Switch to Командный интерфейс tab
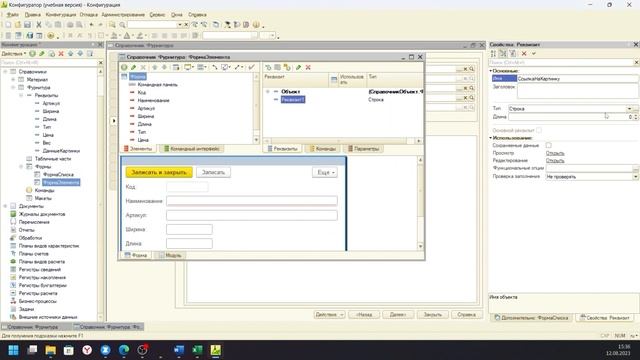 (x=191, y=149)
